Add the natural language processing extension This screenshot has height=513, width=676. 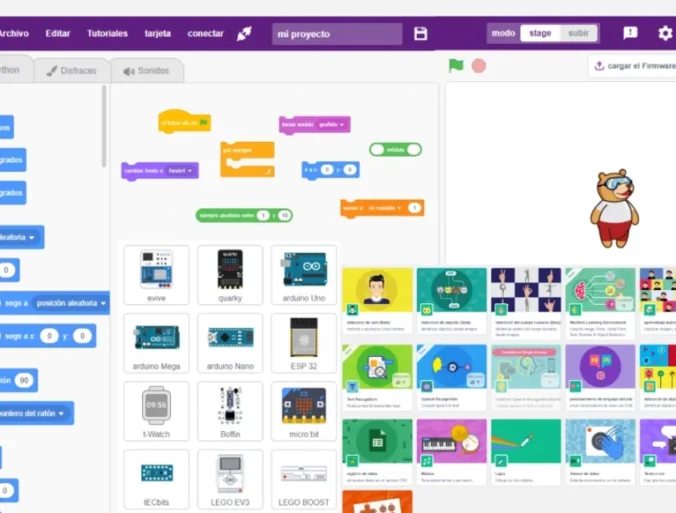[600, 377]
